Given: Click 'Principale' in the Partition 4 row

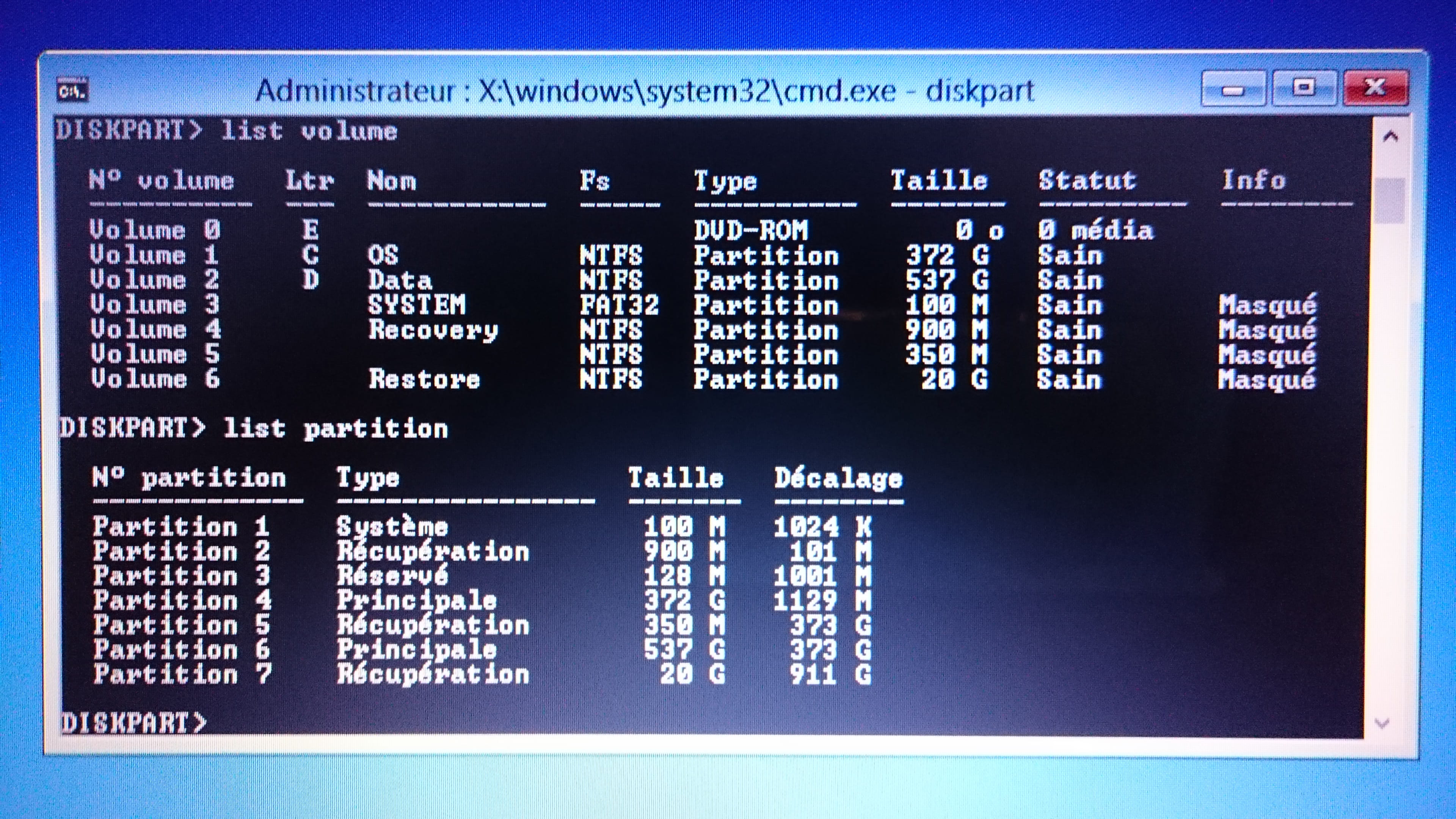Looking at the screenshot, I should 417,601.
